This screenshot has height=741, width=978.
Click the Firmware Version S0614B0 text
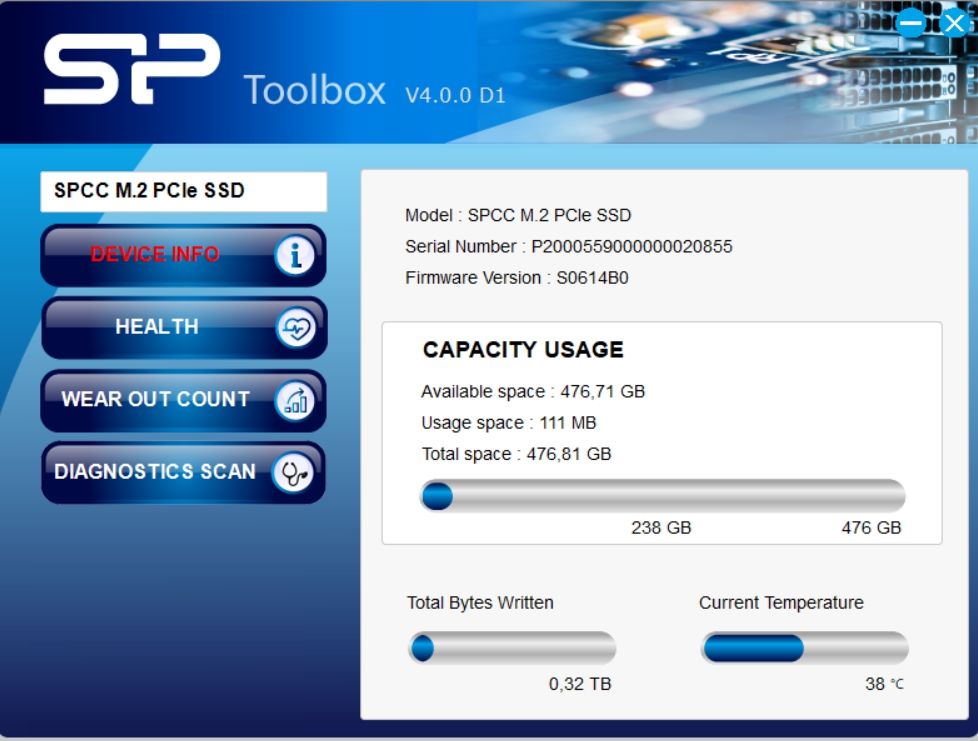tap(516, 278)
